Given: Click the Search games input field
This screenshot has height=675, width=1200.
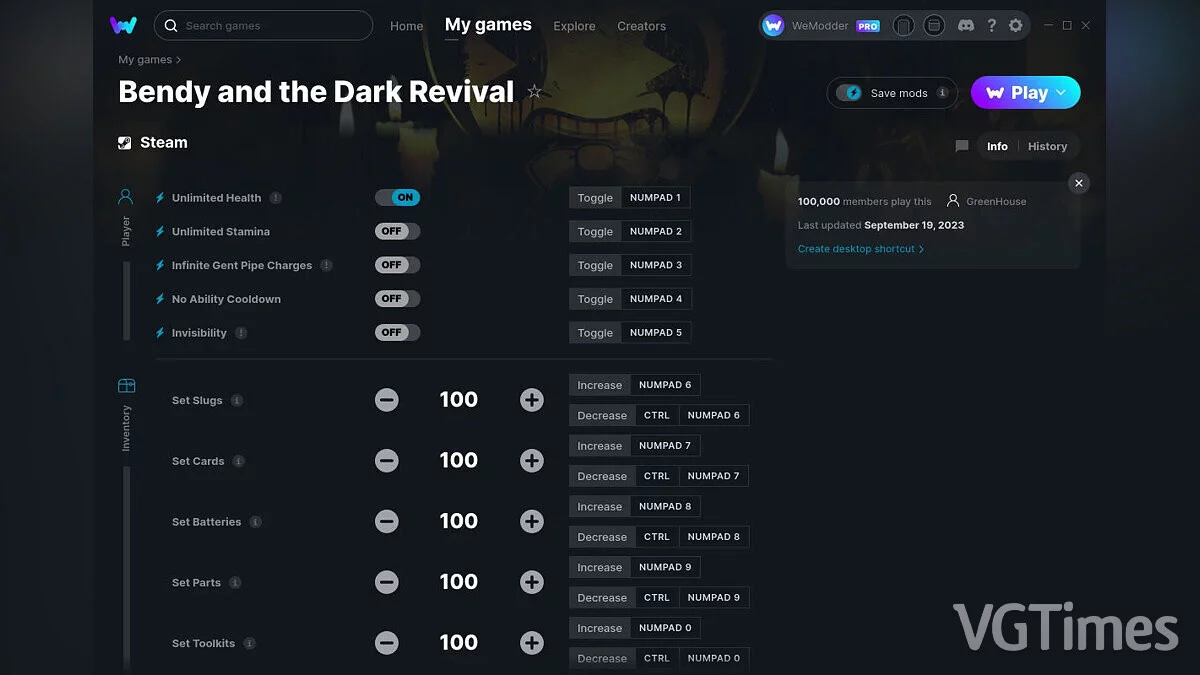Looking at the screenshot, I should pos(263,25).
